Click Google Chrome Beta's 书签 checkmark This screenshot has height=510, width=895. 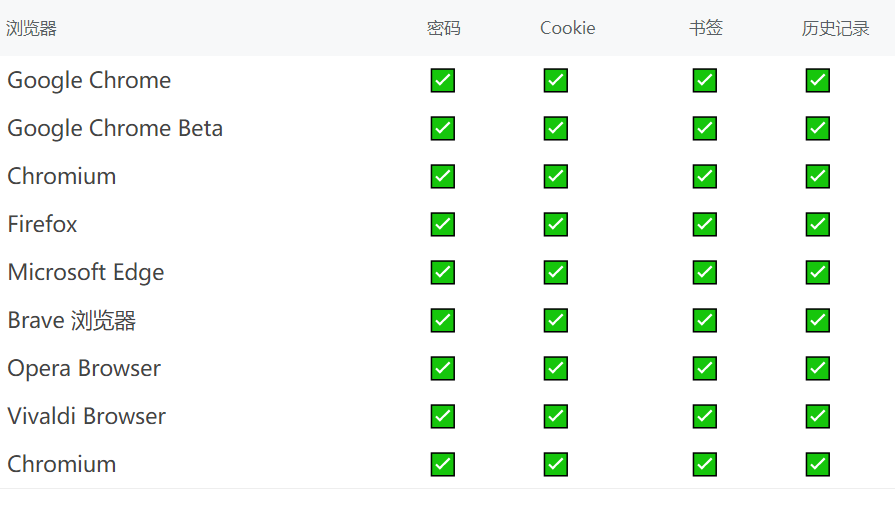pyautogui.click(x=705, y=128)
